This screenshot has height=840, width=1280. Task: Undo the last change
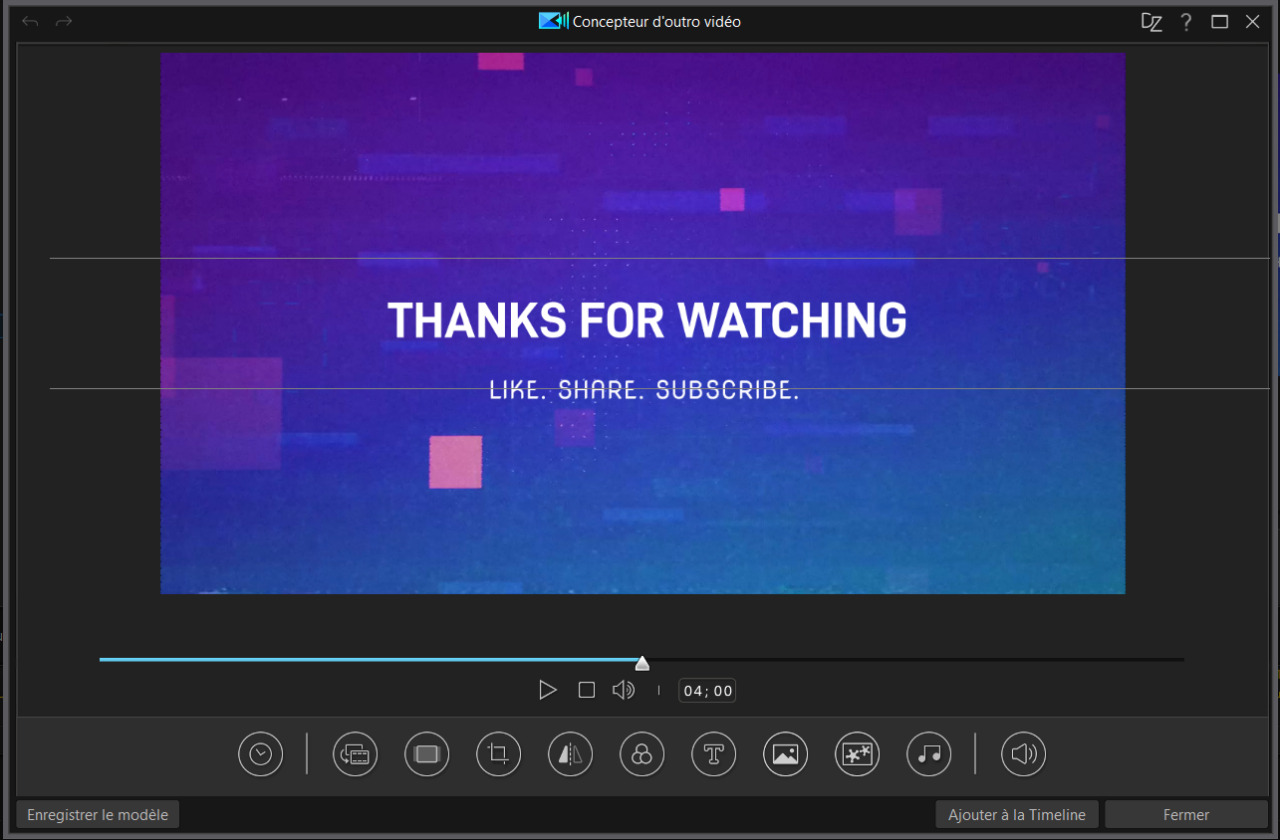(29, 21)
